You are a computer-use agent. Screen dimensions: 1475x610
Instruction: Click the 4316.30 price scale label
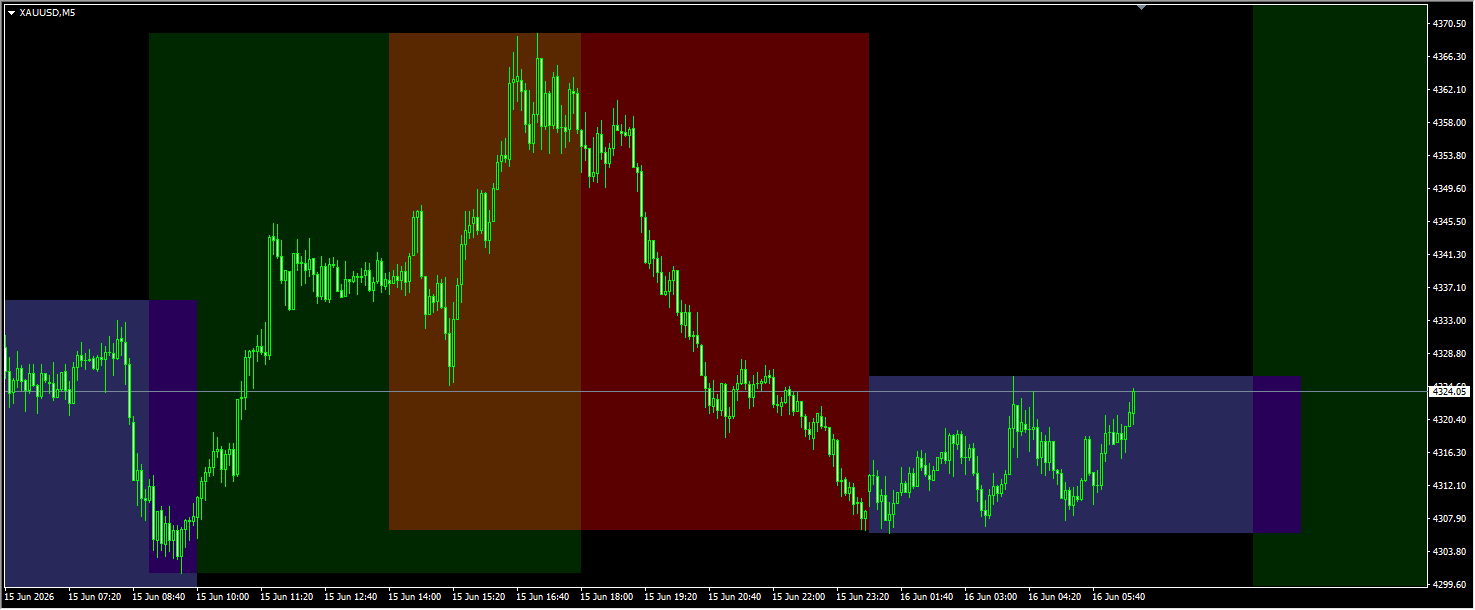[1448, 452]
